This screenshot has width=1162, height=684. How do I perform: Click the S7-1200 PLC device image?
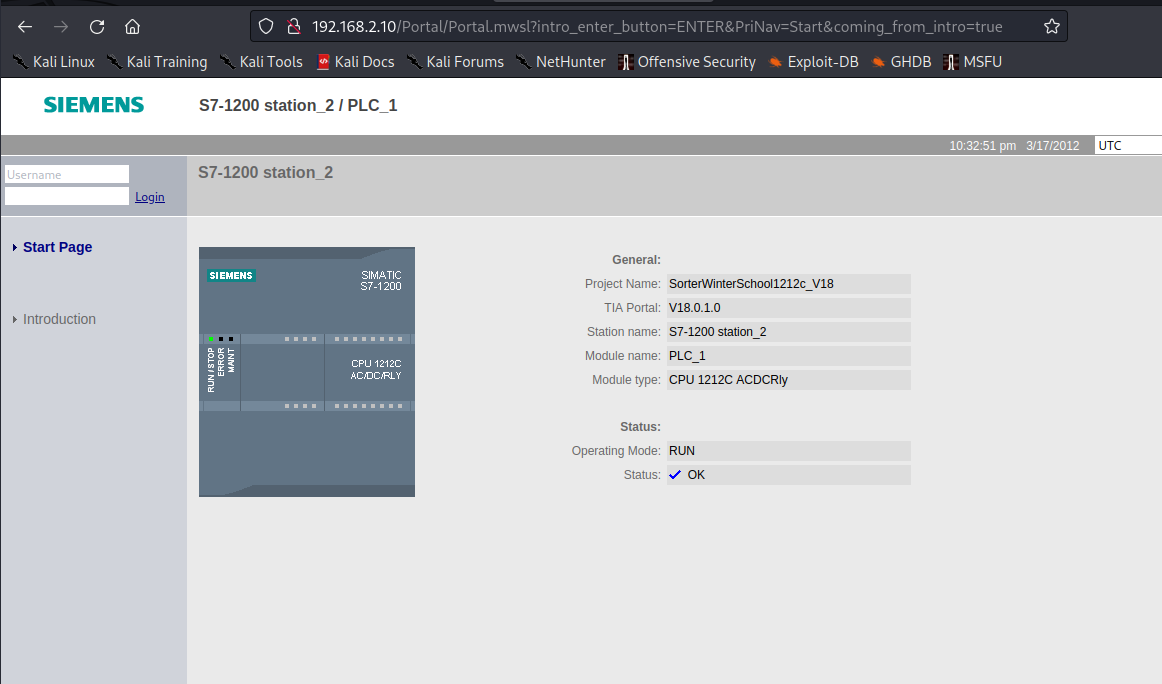coord(307,372)
